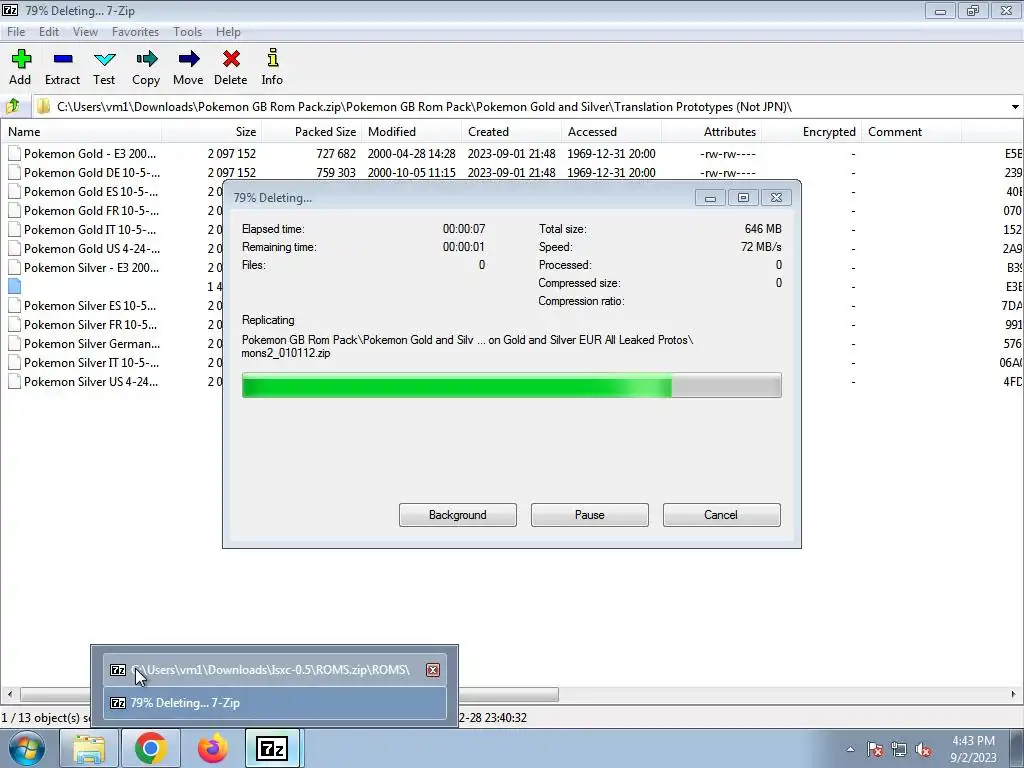Click the Info toolbar icon

(x=272, y=67)
